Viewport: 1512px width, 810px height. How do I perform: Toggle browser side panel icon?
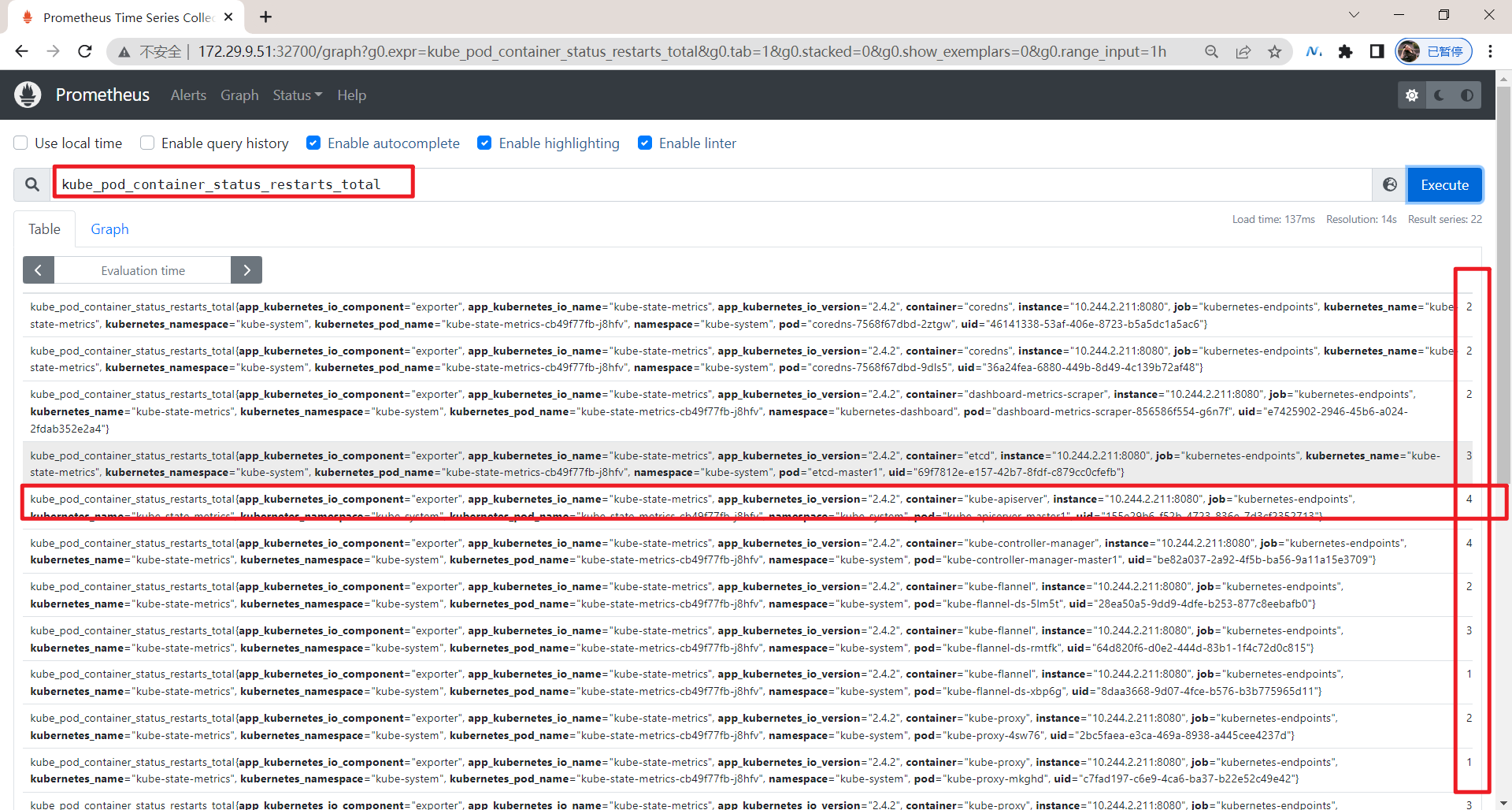[x=1377, y=51]
